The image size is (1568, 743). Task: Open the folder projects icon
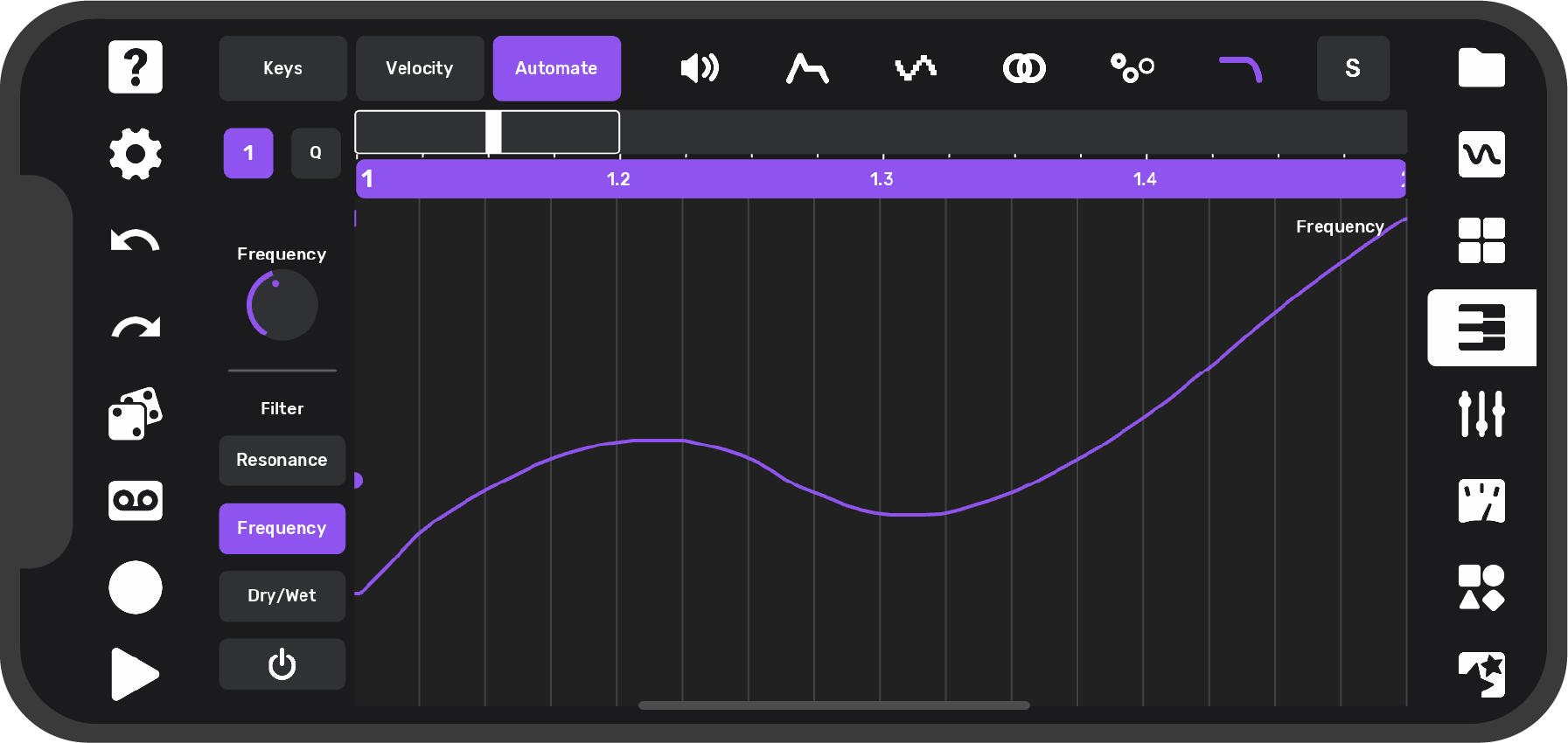(1481, 67)
